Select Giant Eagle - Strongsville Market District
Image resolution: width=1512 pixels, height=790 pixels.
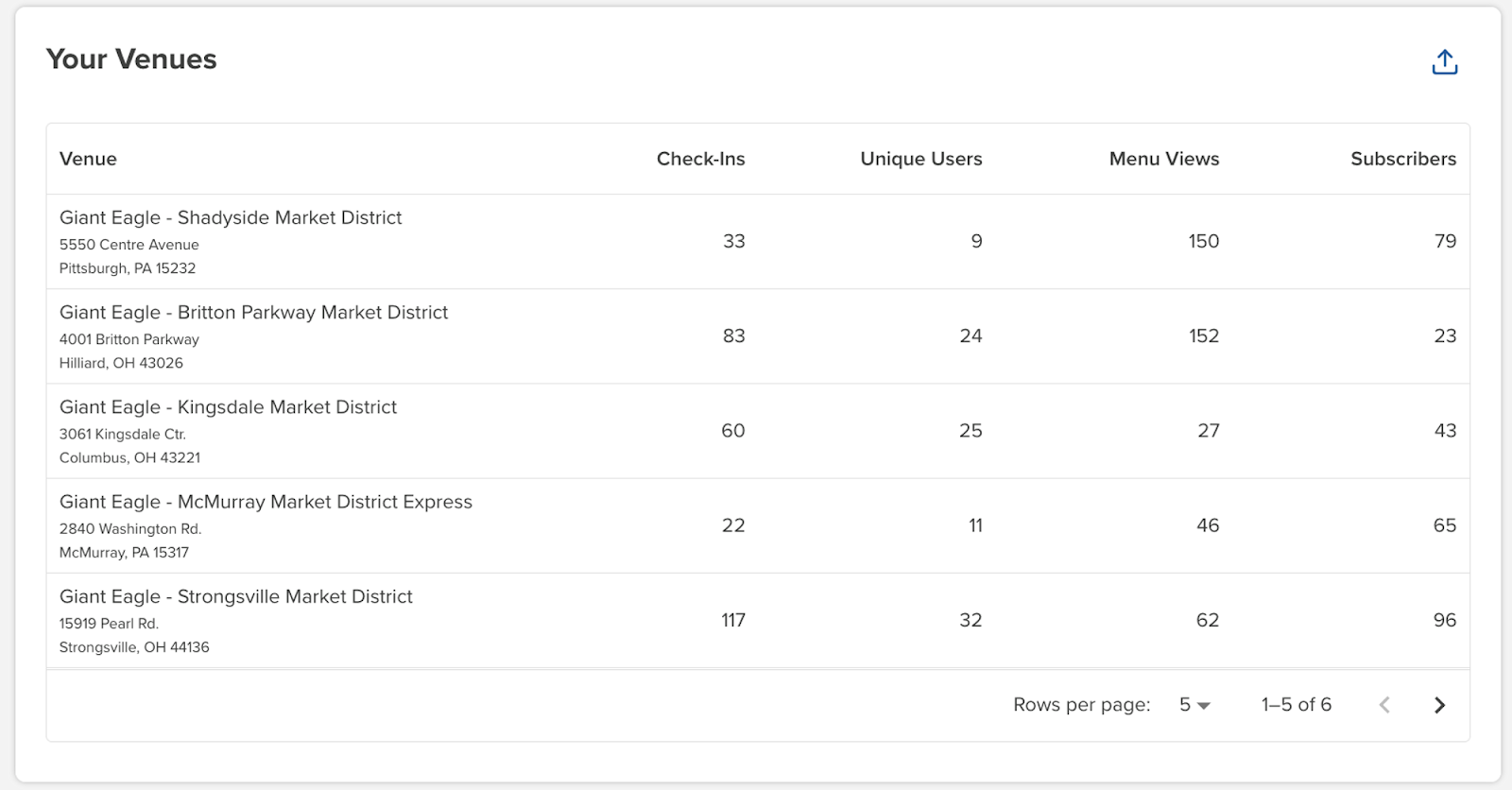tap(236, 597)
